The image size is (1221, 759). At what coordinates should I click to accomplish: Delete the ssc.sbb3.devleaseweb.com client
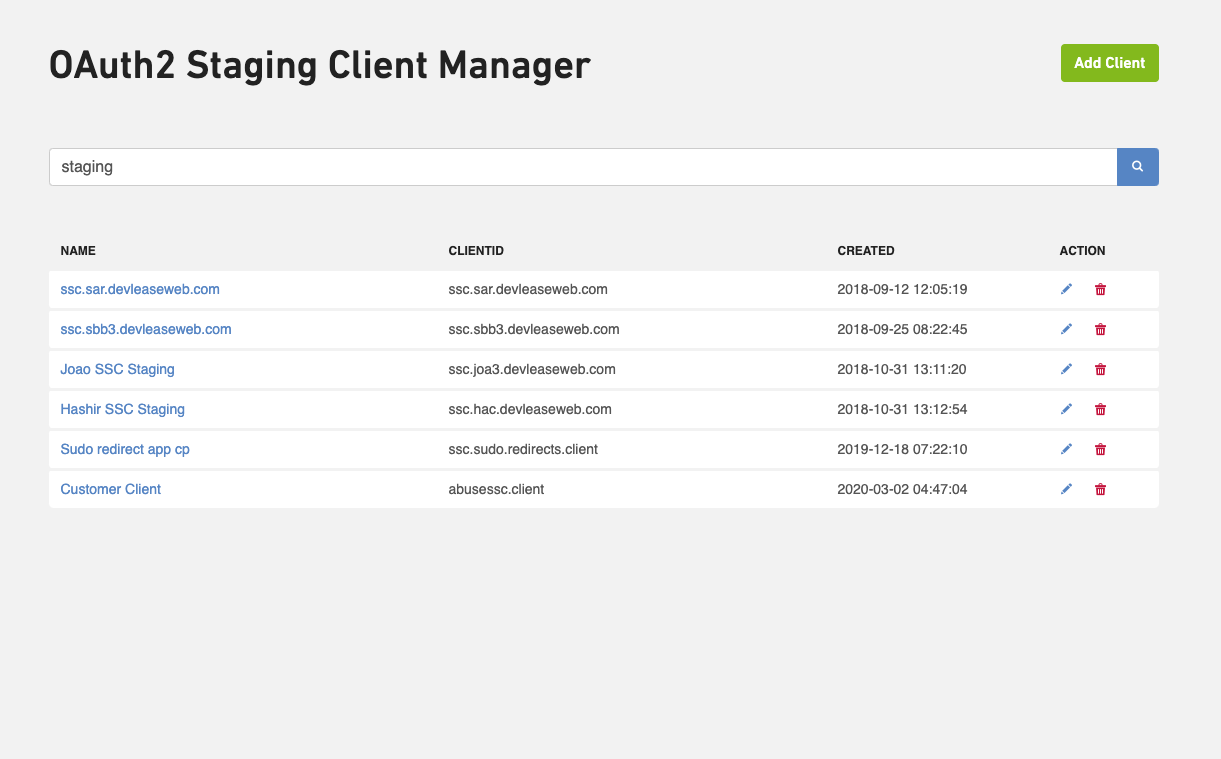[x=1100, y=329]
